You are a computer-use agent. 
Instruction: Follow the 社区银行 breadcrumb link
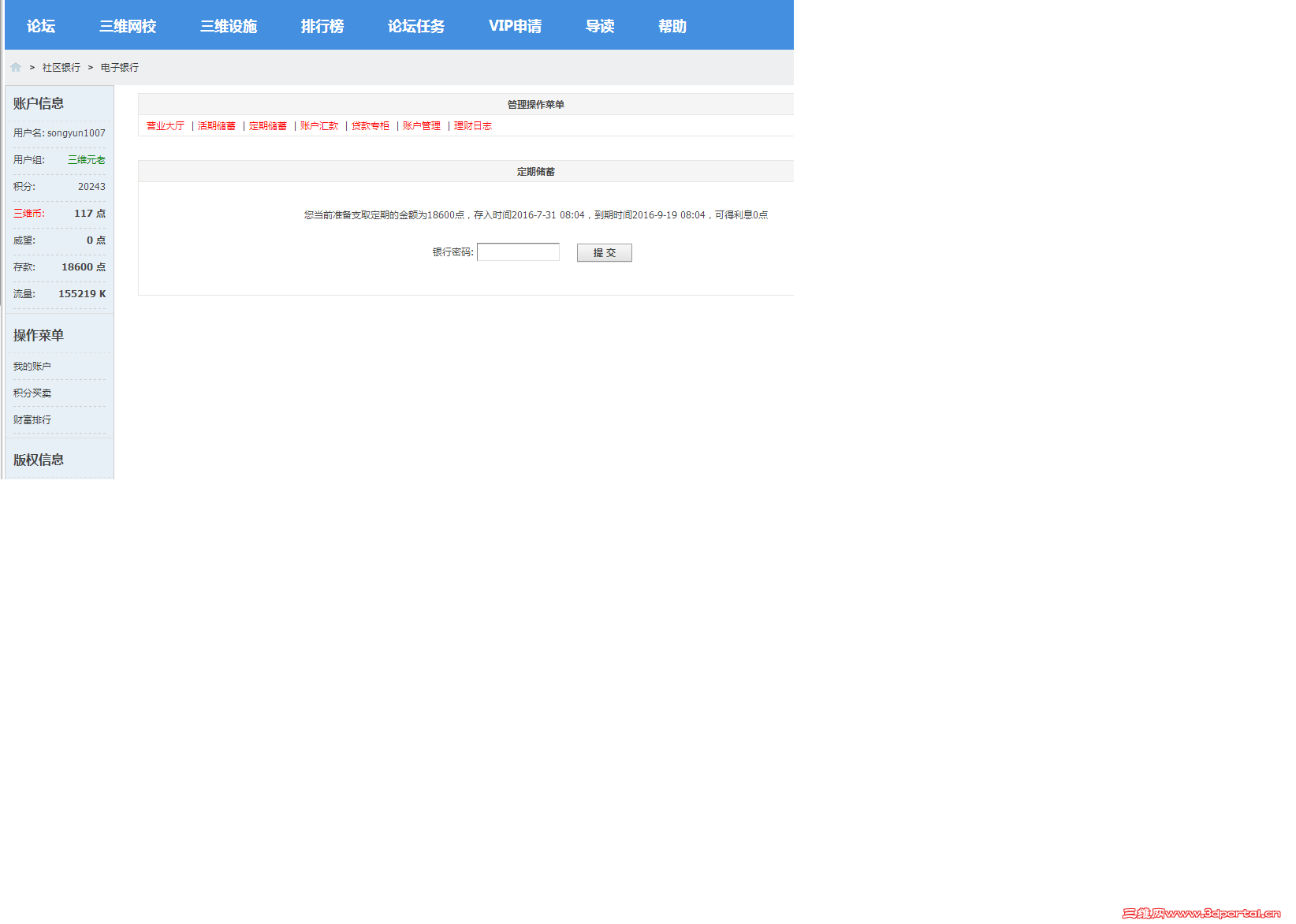[x=61, y=68]
